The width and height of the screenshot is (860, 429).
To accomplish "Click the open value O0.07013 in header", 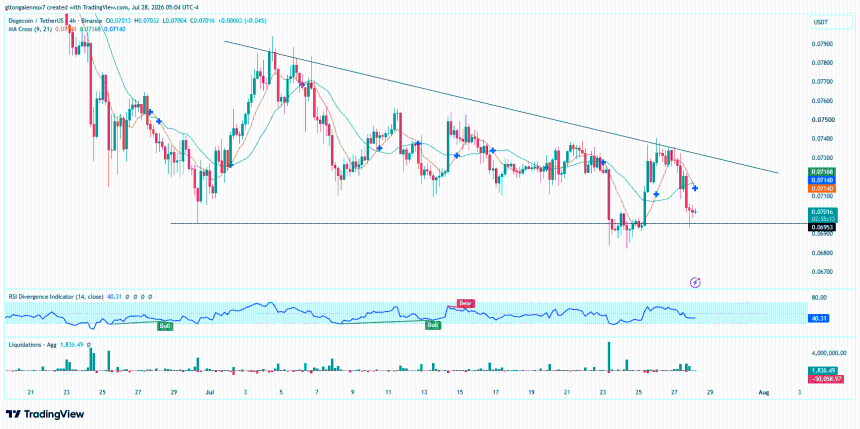I will pos(117,21).
